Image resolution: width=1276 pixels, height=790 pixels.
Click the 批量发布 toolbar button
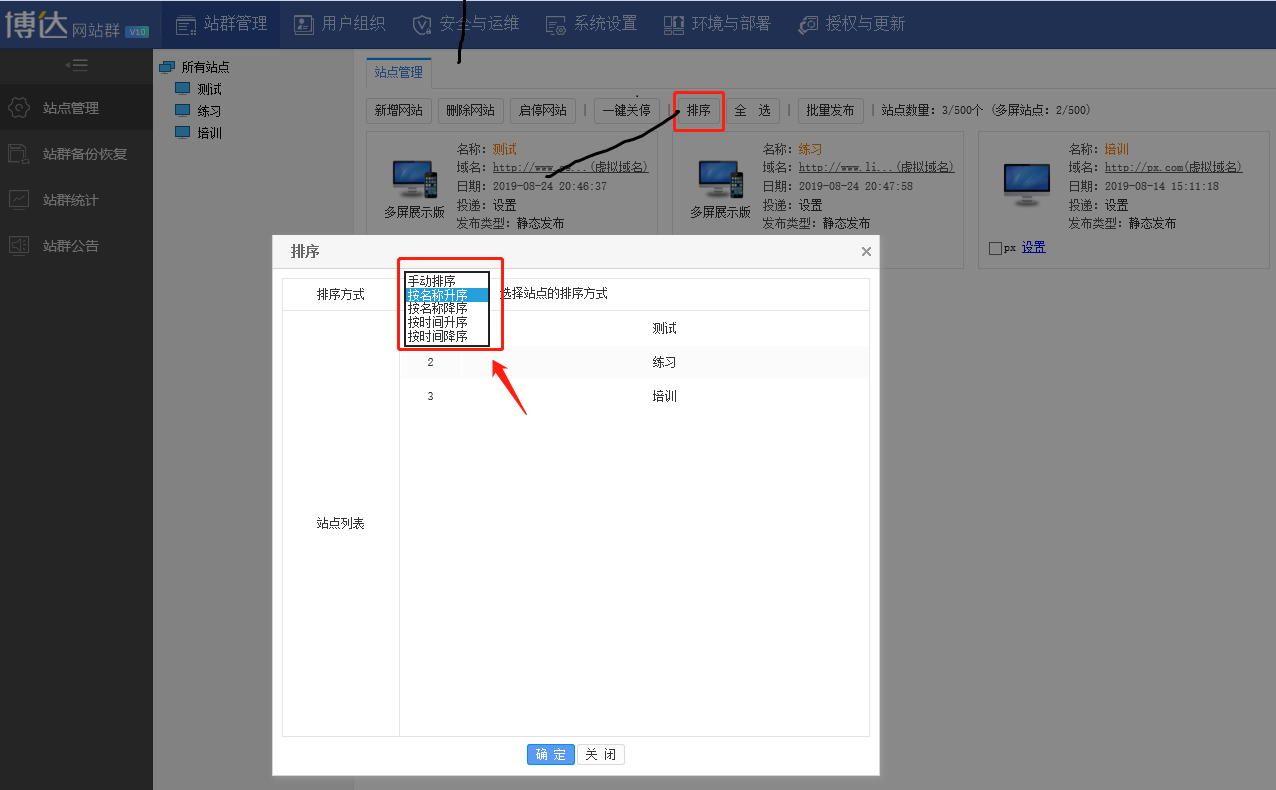coord(830,110)
